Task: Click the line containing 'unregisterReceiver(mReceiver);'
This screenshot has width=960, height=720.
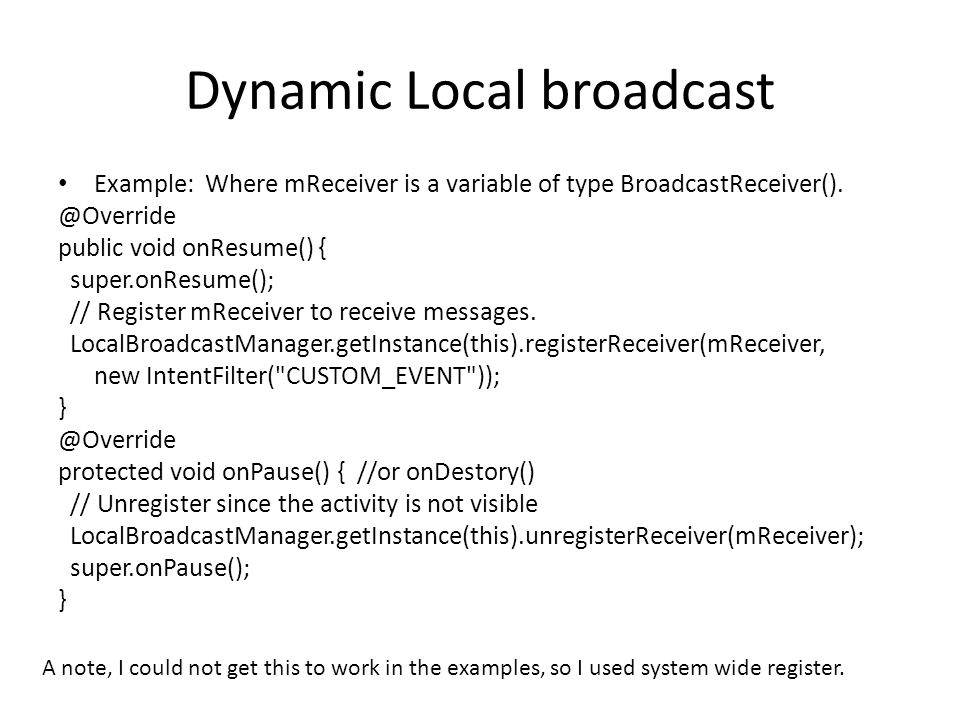Action: coord(467,536)
